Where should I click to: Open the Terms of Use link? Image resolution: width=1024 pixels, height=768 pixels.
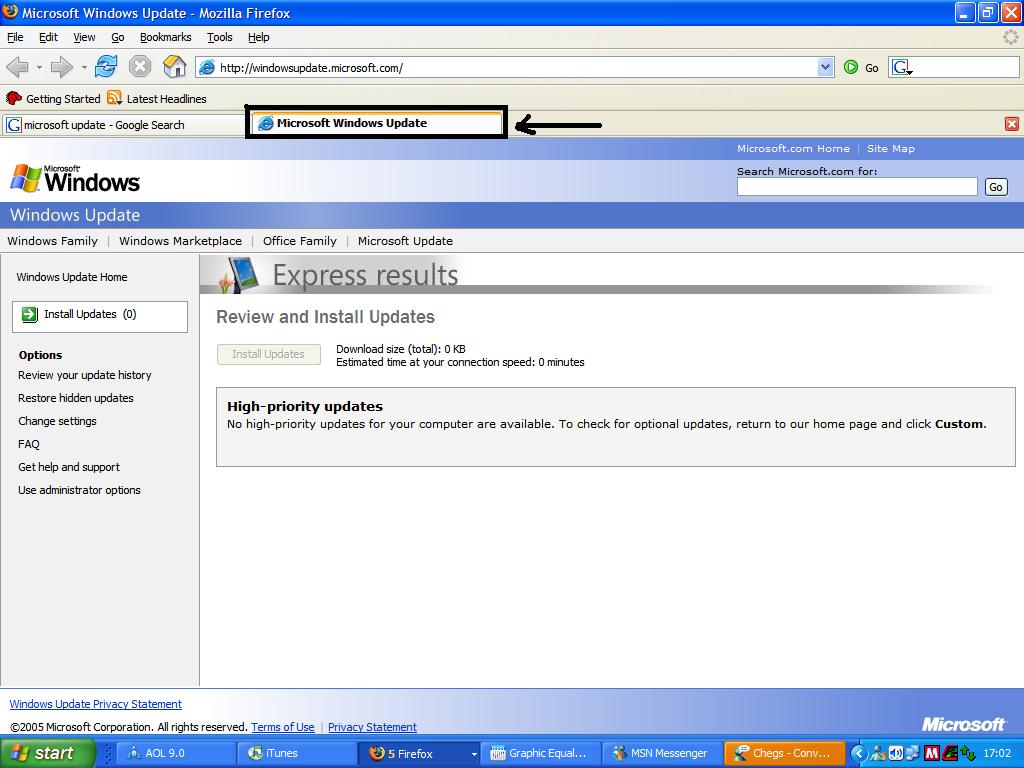(283, 727)
